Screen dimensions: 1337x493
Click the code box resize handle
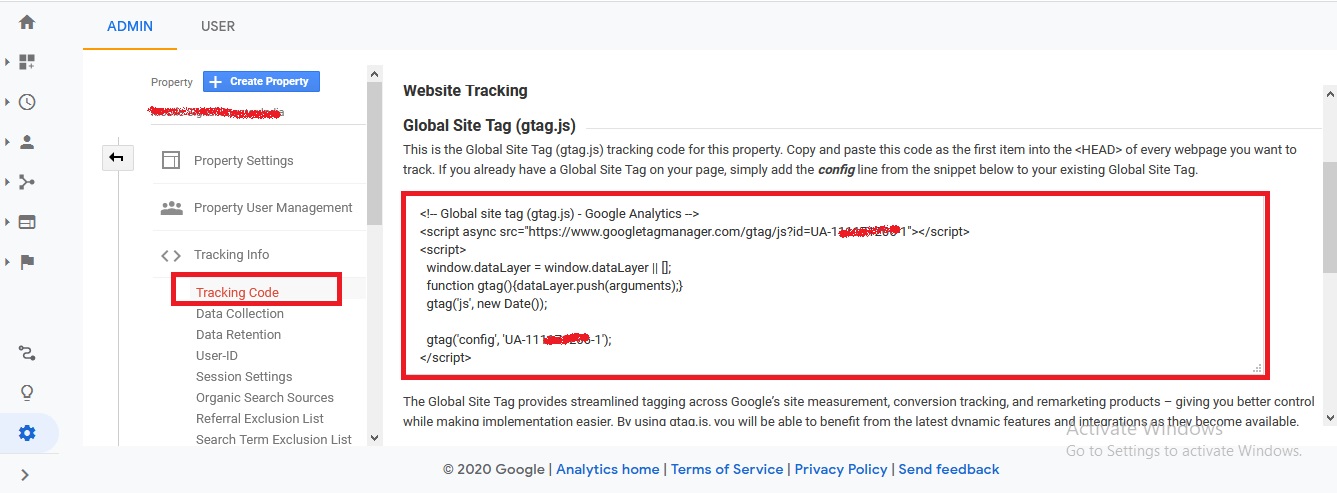1257,367
